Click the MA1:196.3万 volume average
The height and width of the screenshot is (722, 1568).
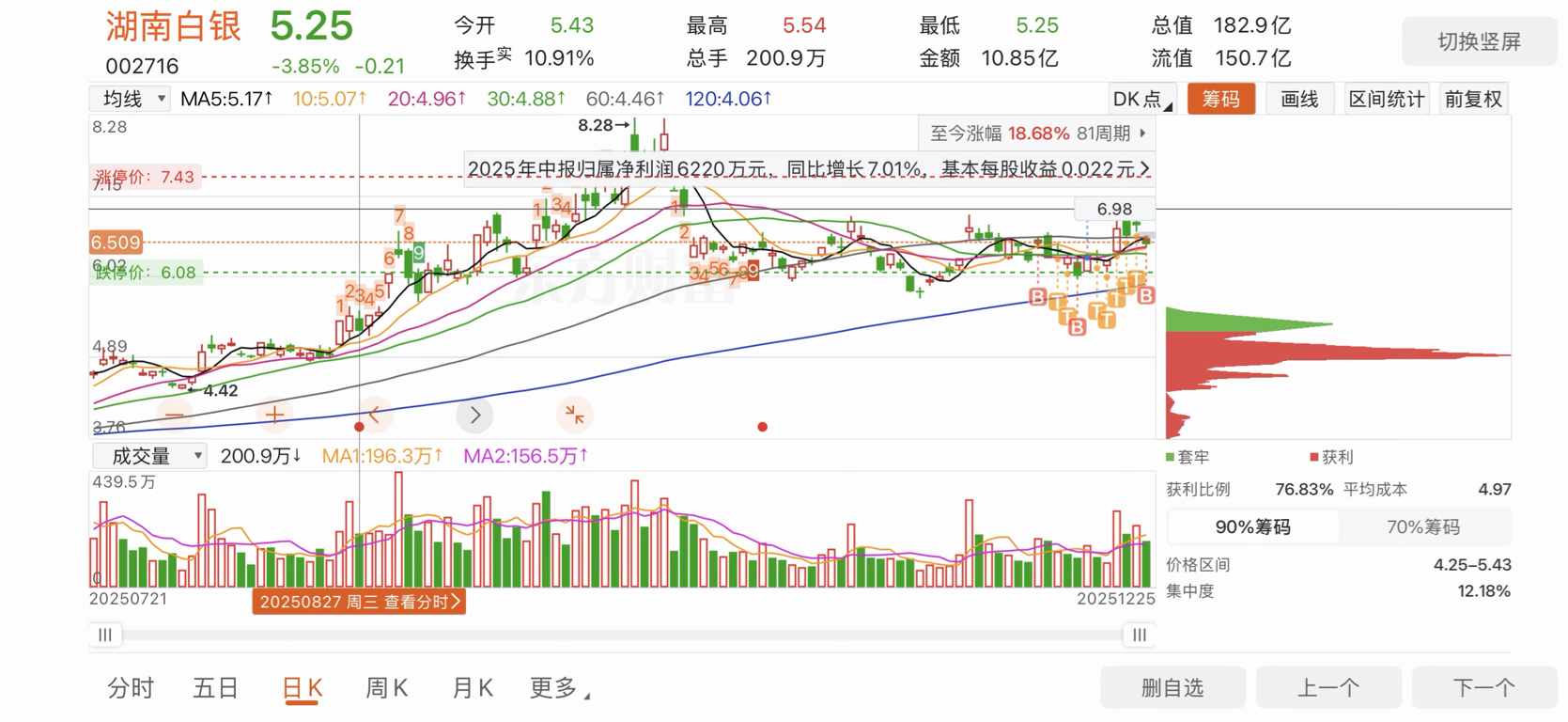point(381,456)
